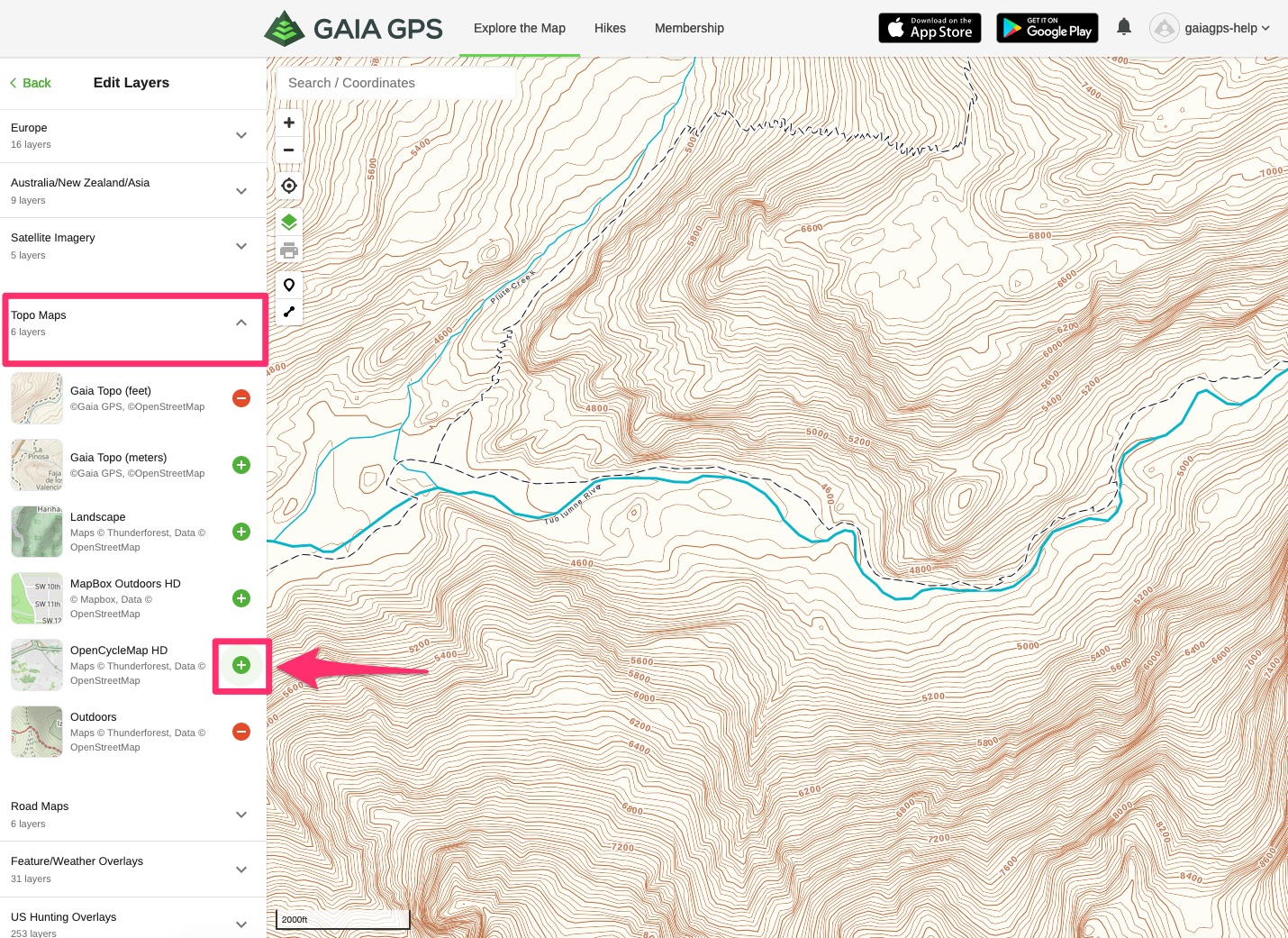Click the Outdoors layer thumbnail
The width and height of the screenshot is (1288, 938).
[x=37, y=732]
